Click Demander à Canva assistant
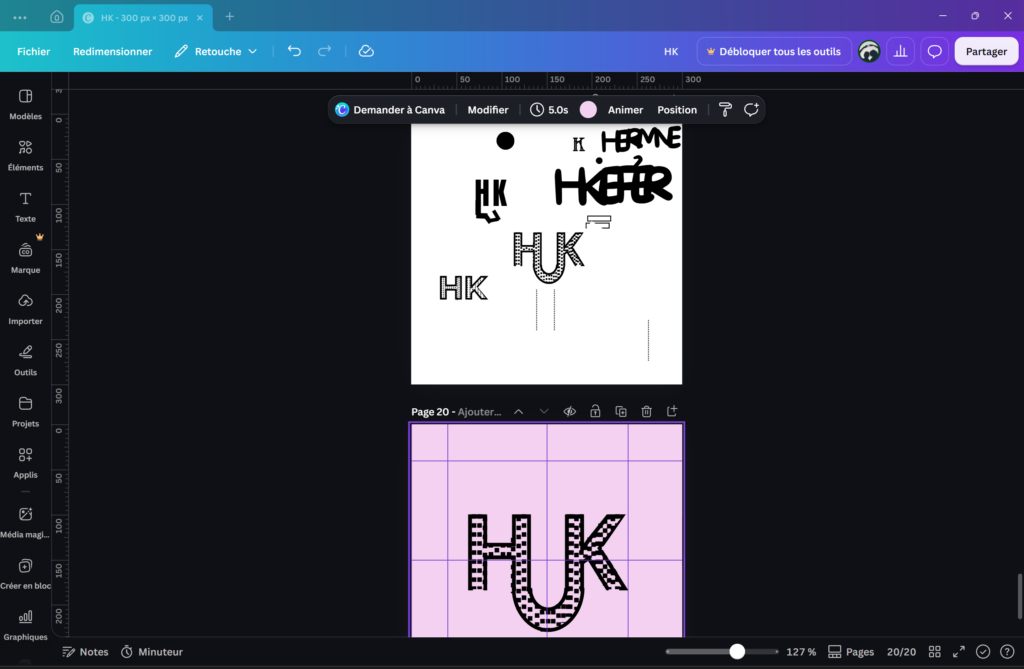Viewport: 1024px width, 669px height. [390, 110]
